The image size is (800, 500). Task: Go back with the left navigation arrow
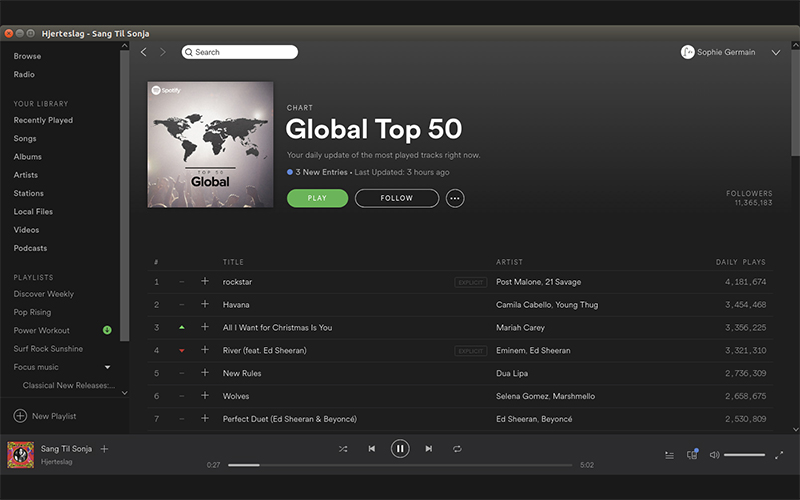click(144, 52)
